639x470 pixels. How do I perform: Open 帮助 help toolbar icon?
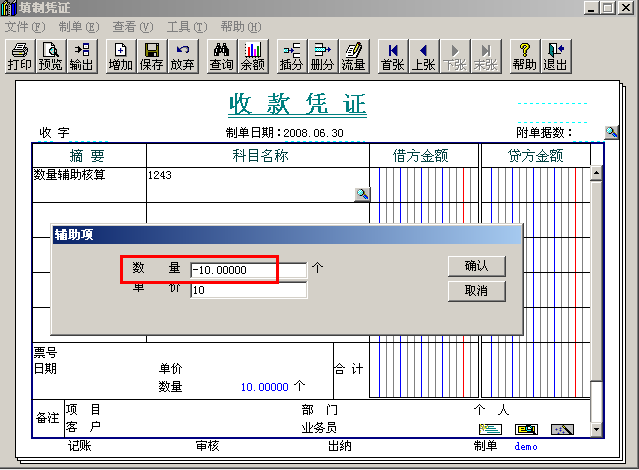pos(525,56)
